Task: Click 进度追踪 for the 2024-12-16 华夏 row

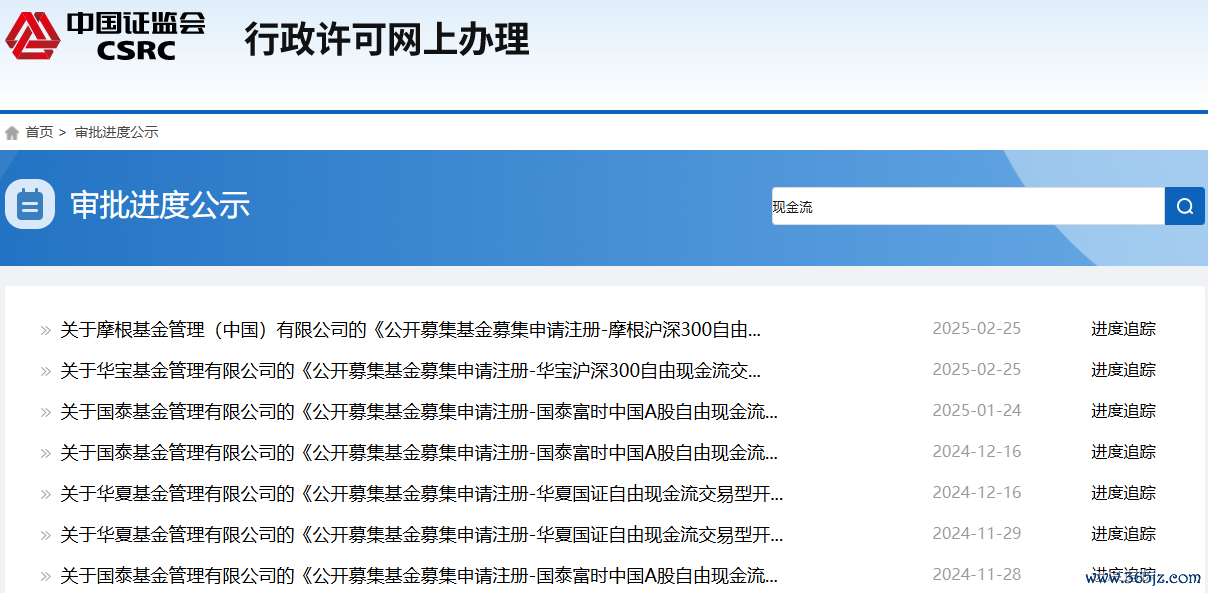Action: click(x=1123, y=493)
